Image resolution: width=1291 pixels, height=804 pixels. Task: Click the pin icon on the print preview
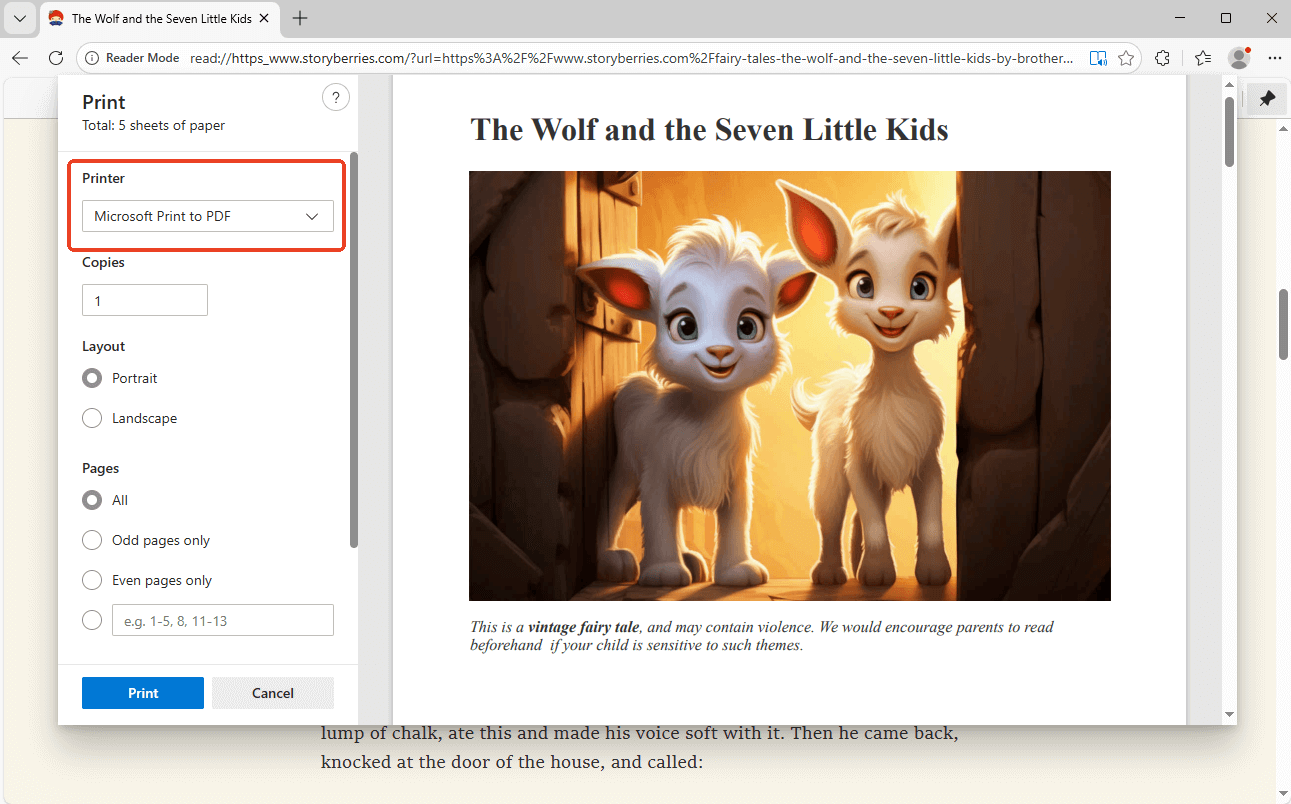1267,98
